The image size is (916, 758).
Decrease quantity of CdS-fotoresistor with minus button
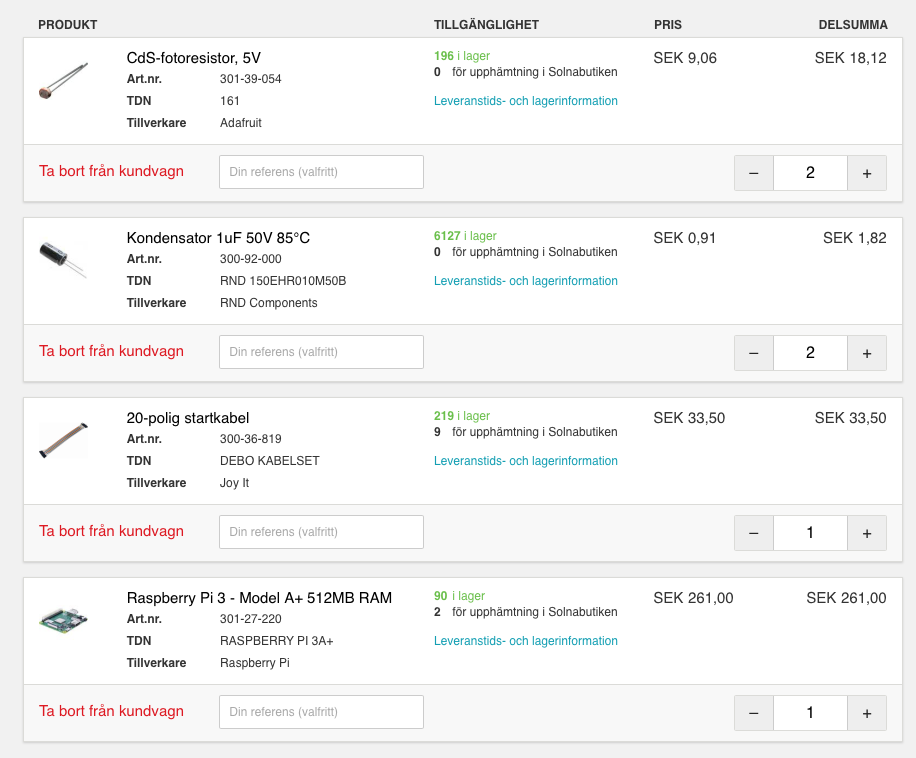pos(753,173)
